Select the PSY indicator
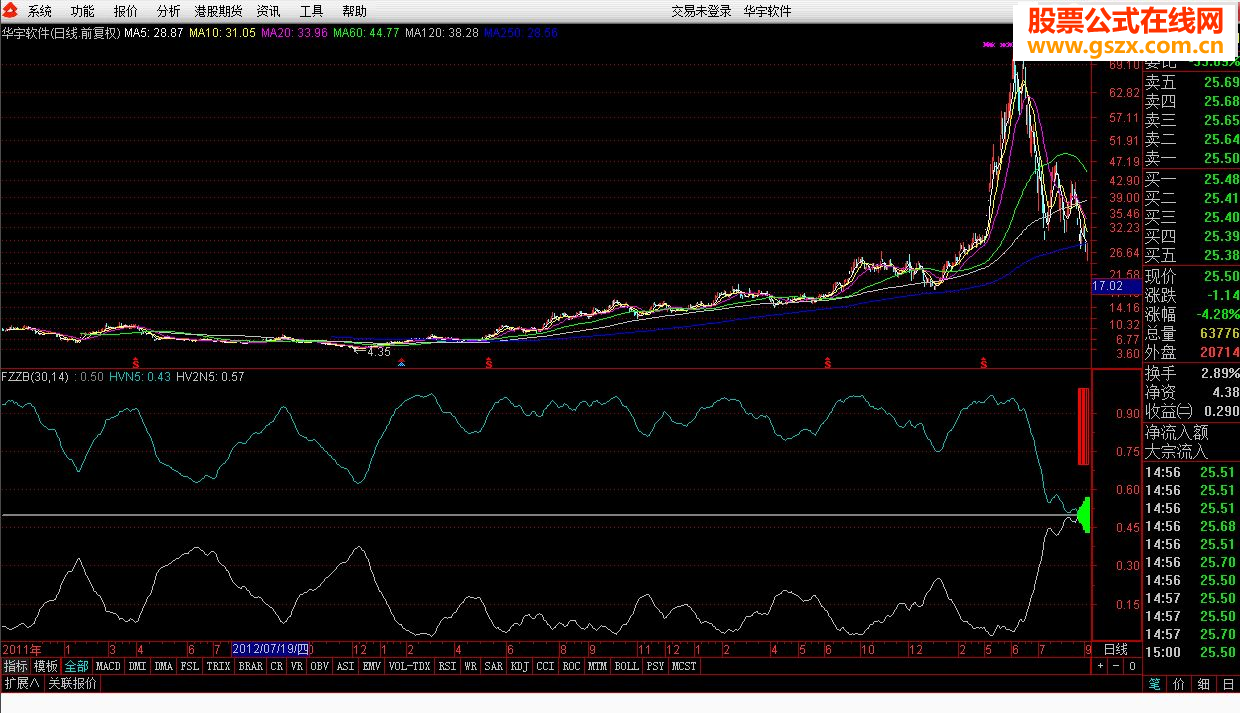The width and height of the screenshot is (1240, 713). pos(655,666)
